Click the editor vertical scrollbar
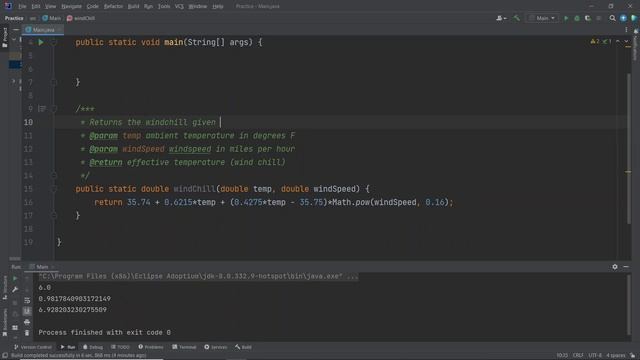 coord(629,149)
